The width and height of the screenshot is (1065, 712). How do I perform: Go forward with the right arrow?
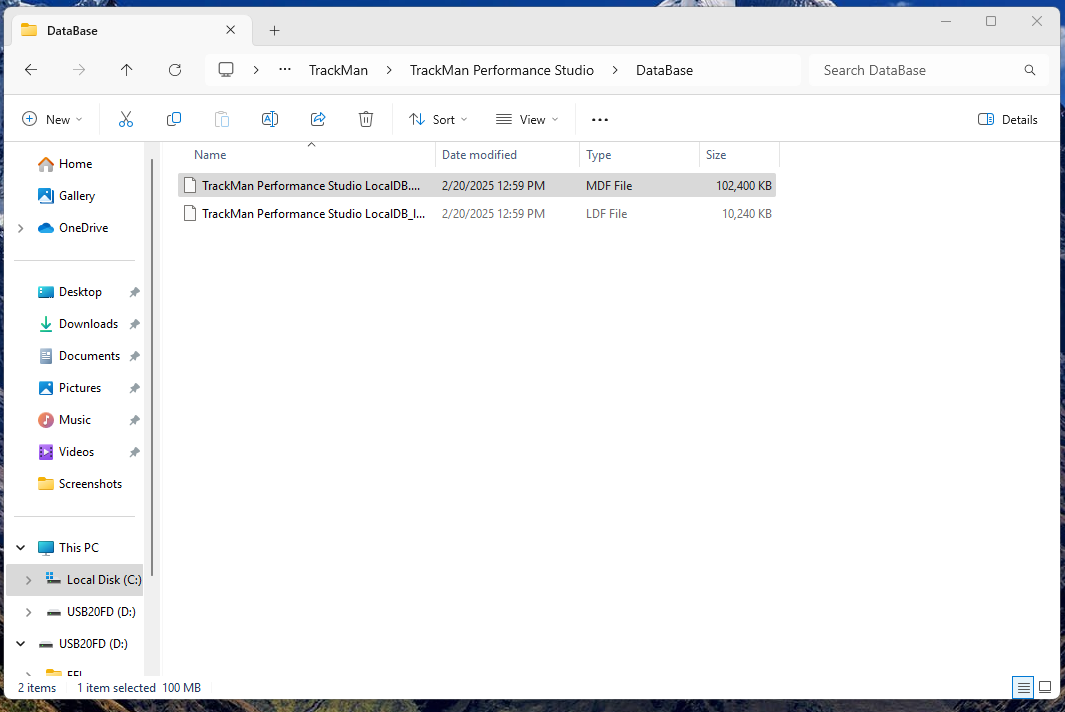[x=79, y=70]
